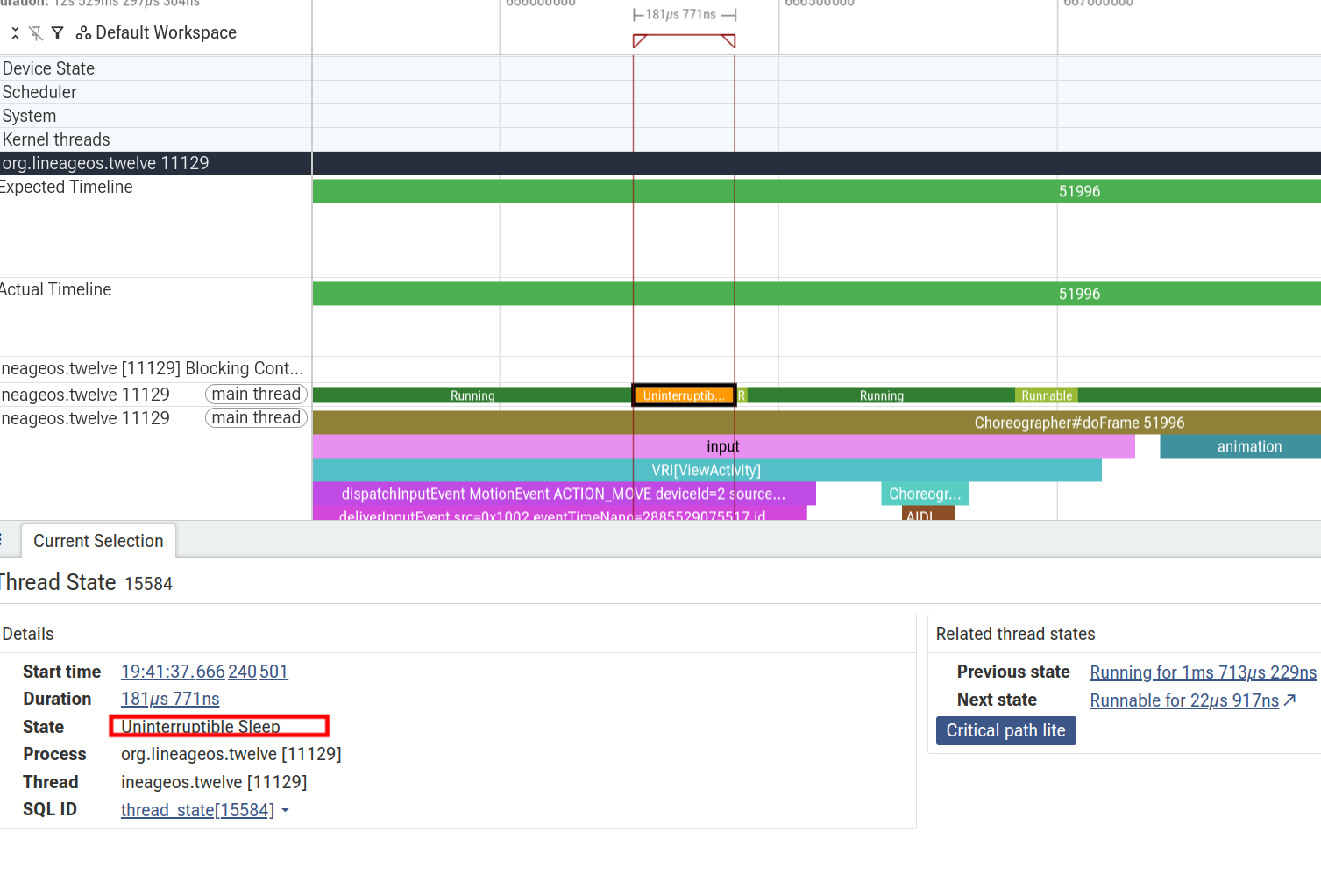Select the first Running thread state slice
This screenshot has height=896, width=1321.
coord(472,395)
